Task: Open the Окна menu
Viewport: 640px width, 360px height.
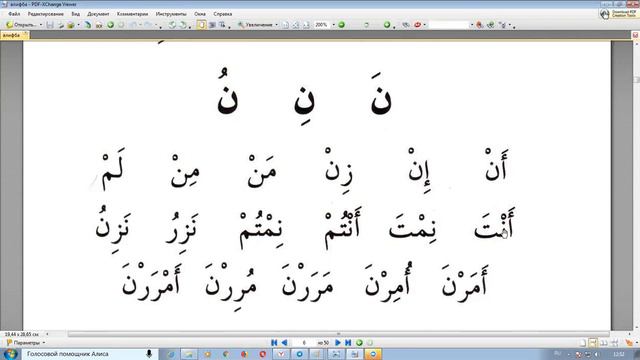Action: 200,14
